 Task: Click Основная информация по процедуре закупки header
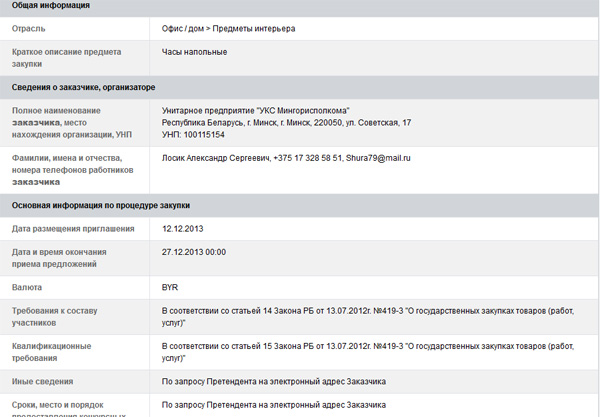[101, 205]
